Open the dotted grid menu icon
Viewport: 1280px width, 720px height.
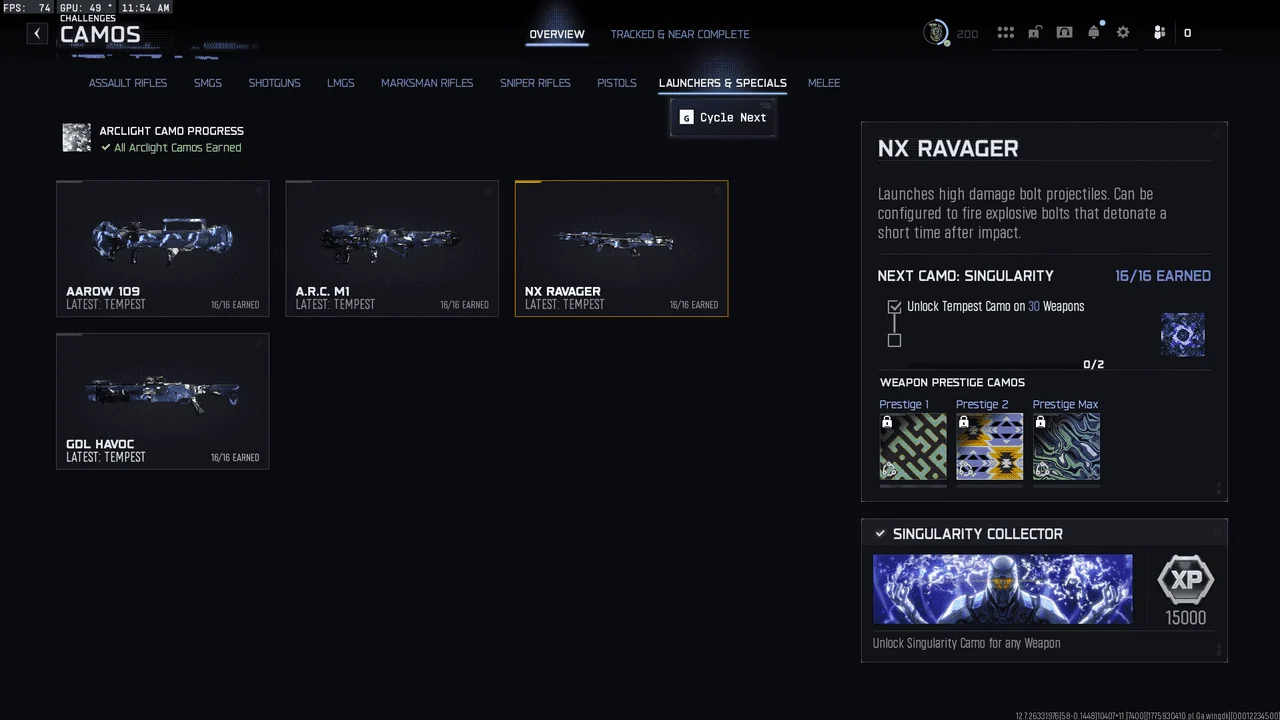pyautogui.click(x=1006, y=33)
